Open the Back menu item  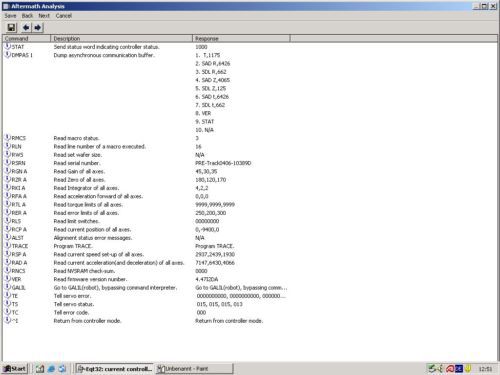tap(27, 16)
